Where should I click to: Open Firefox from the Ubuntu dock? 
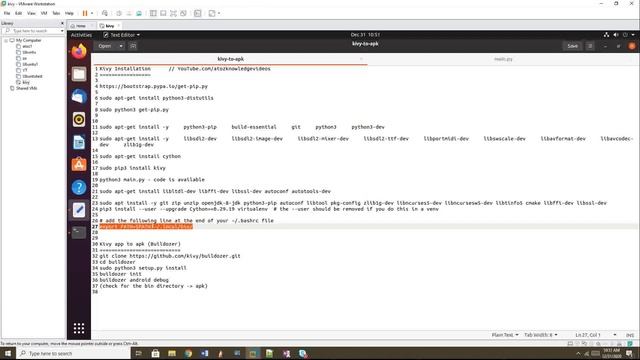pyautogui.click(x=79, y=51)
